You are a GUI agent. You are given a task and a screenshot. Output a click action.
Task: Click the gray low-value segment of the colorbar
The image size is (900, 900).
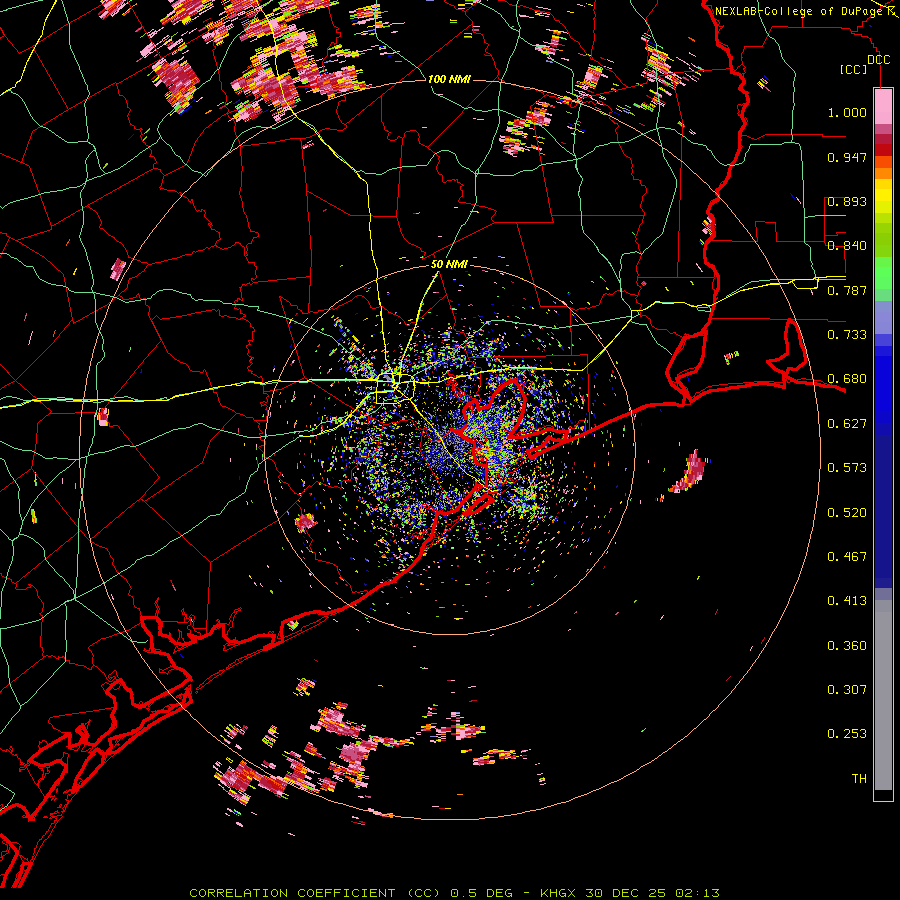883,695
